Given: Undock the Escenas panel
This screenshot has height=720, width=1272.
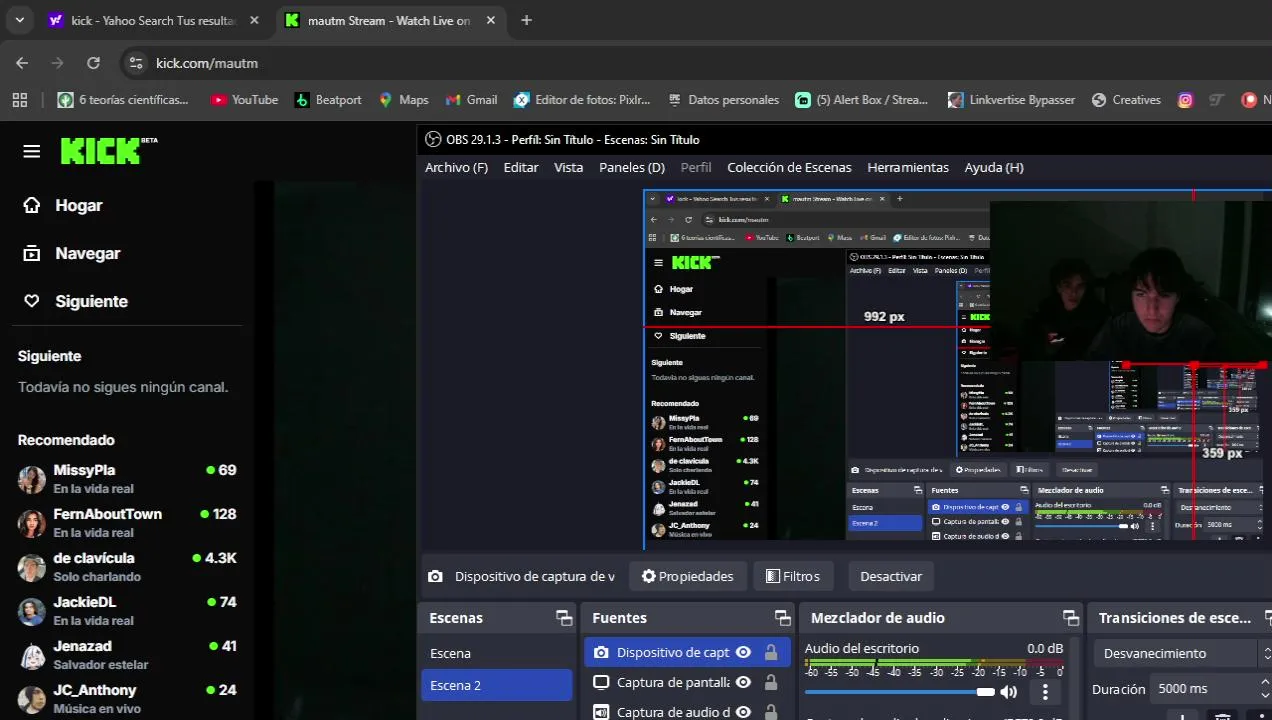Looking at the screenshot, I should 564,618.
